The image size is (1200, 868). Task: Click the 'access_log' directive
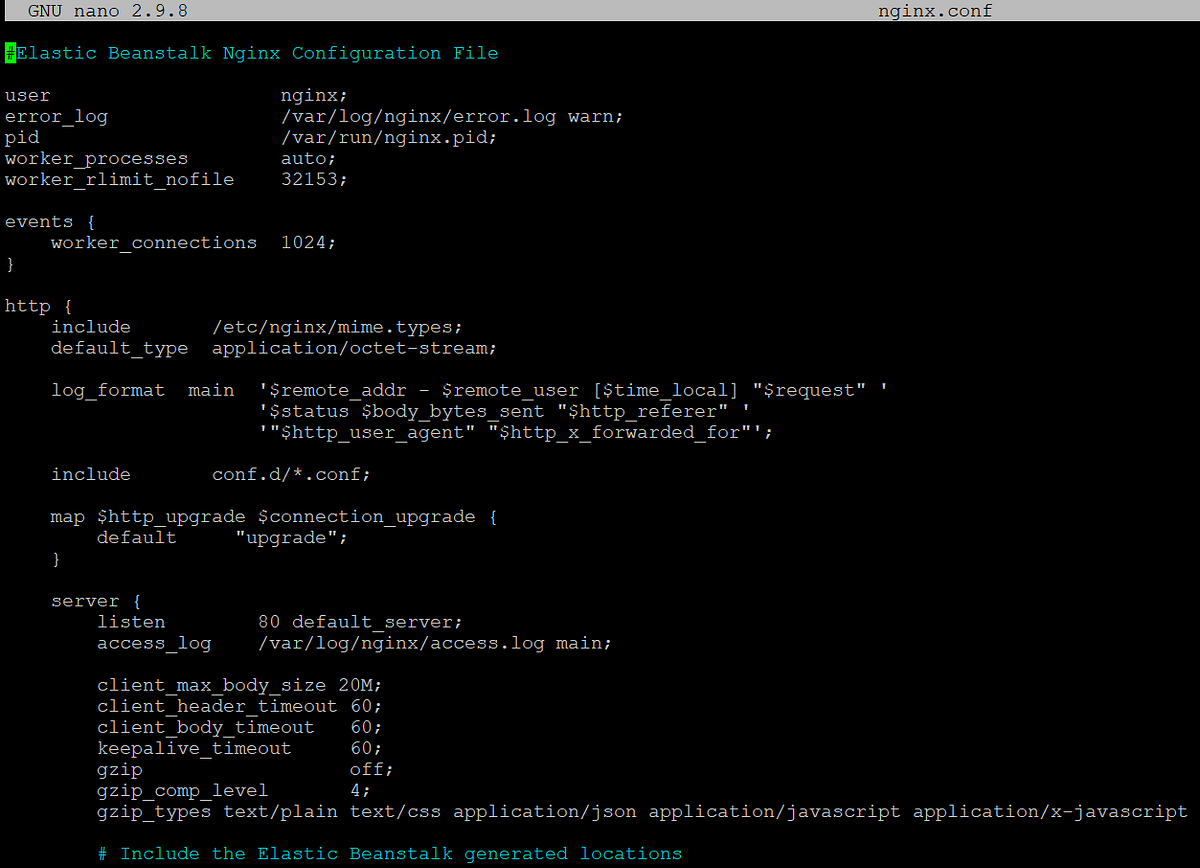click(154, 643)
